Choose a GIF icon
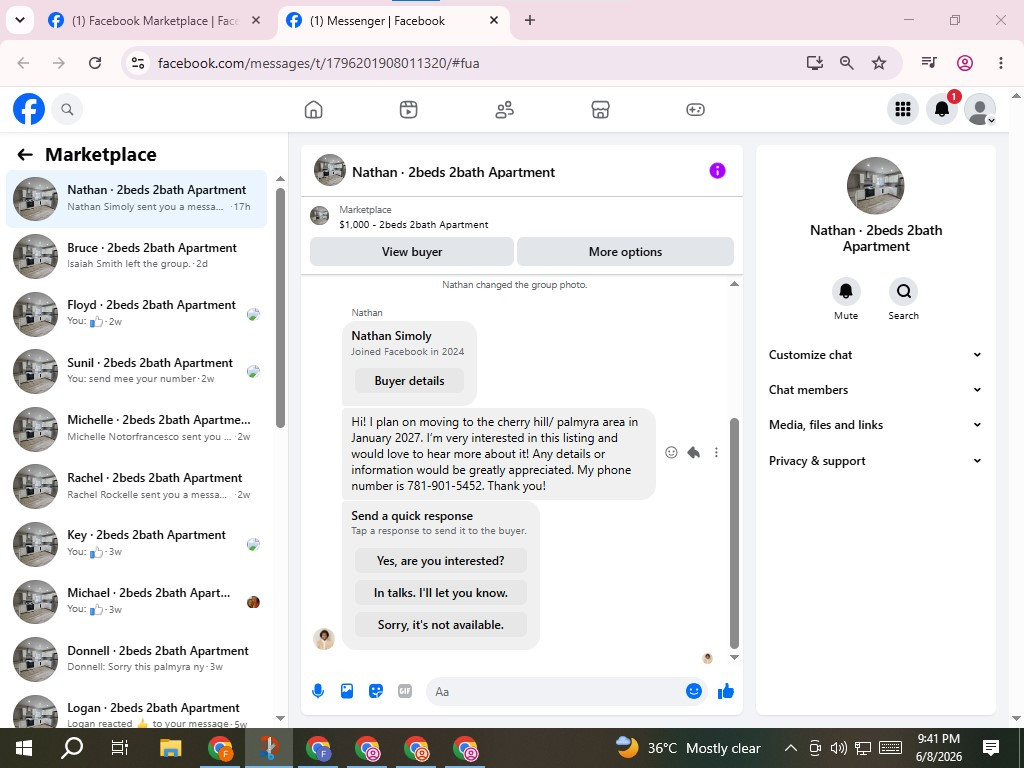The height and width of the screenshot is (768, 1024). click(x=405, y=691)
